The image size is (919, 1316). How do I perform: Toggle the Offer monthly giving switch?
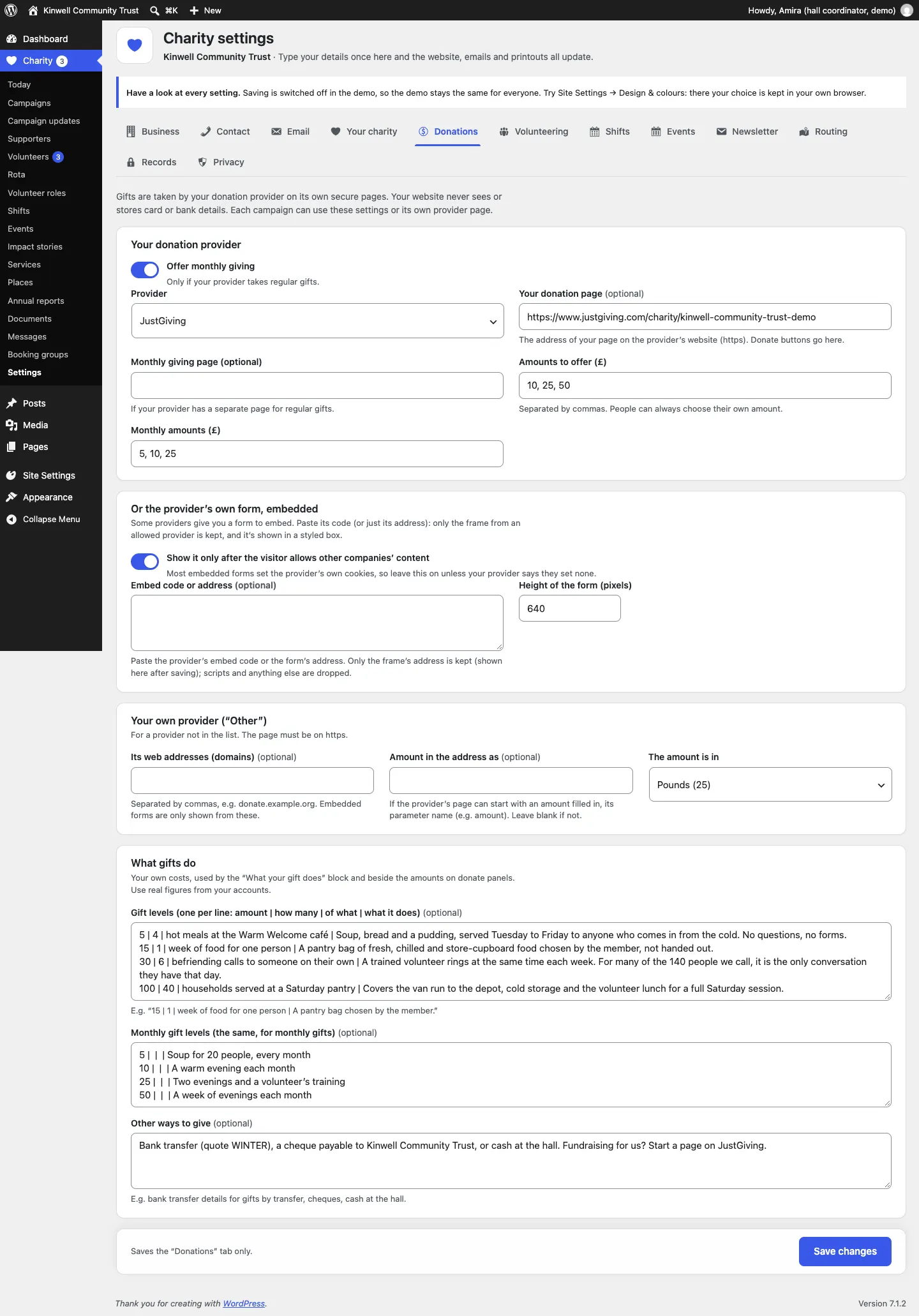145,270
